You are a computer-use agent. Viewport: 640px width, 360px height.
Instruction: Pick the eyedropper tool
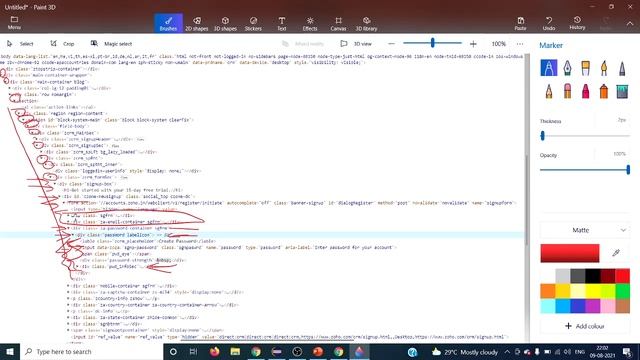(x=616, y=253)
